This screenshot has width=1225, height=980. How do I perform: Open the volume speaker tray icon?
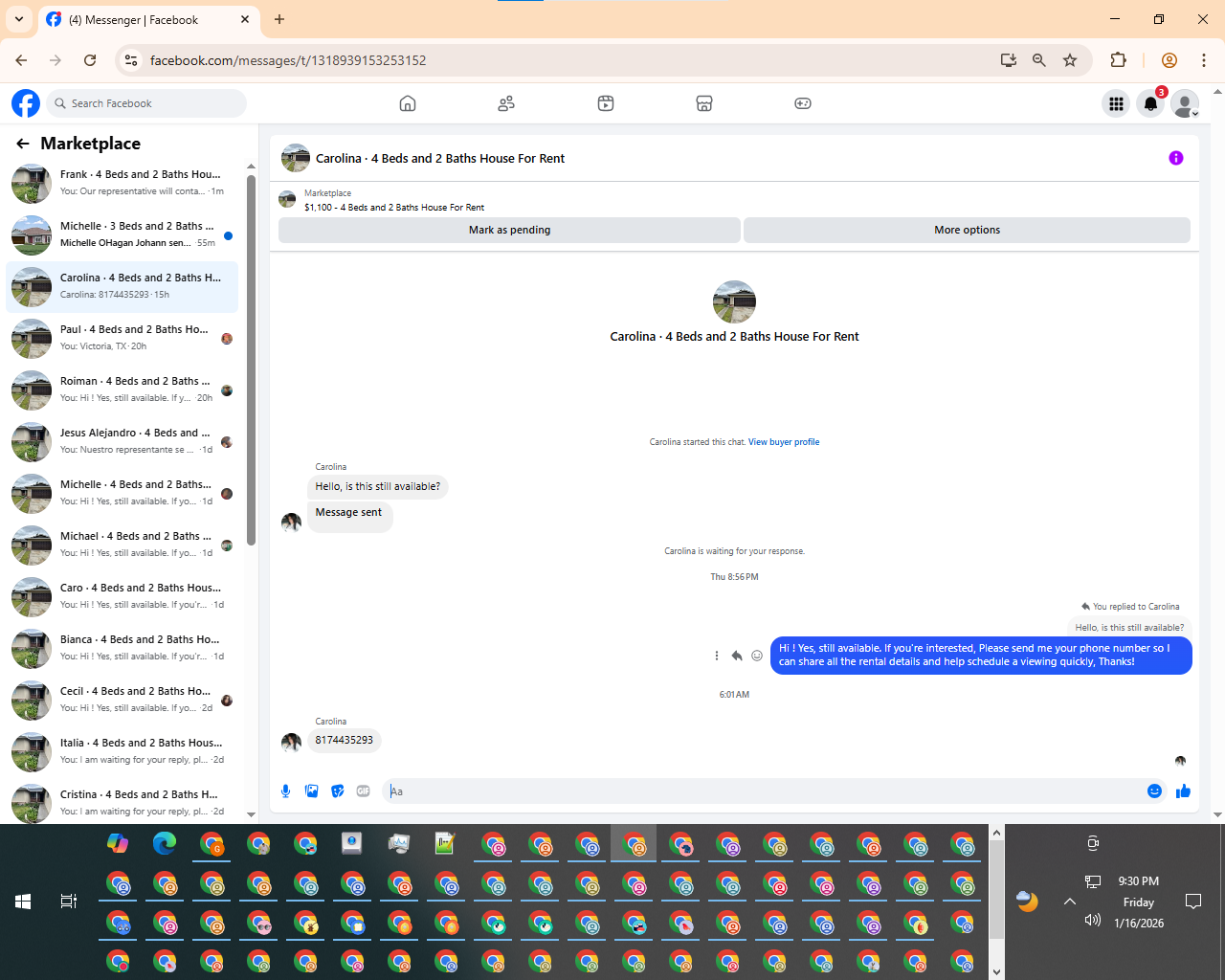1093,920
